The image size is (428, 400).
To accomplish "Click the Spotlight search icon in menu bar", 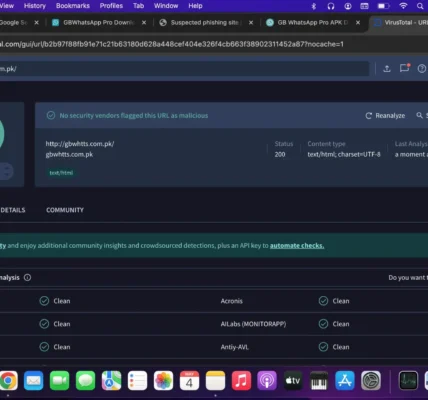I will point(420,6).
